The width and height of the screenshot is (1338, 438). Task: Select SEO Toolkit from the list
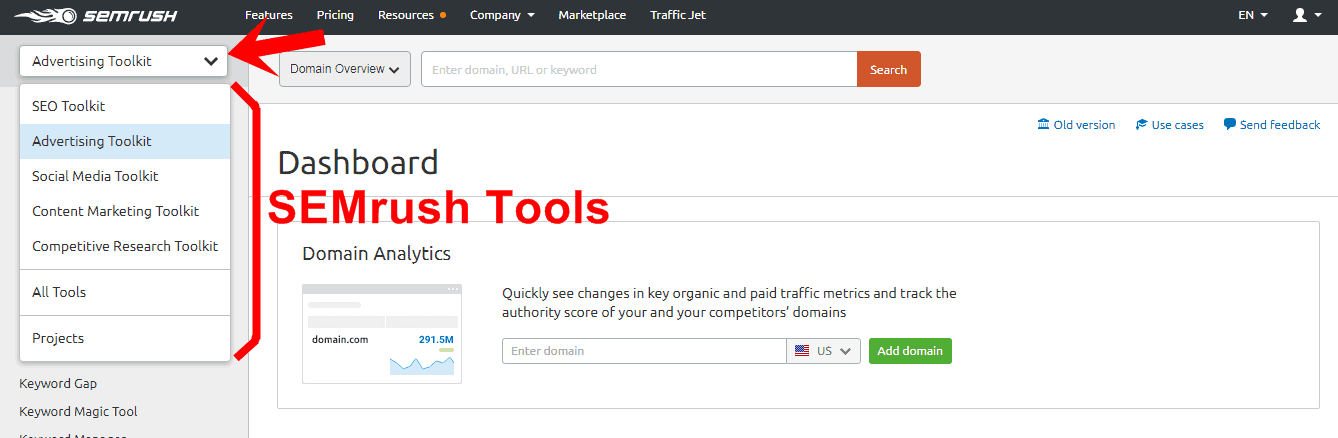click(x=68, y=106)
